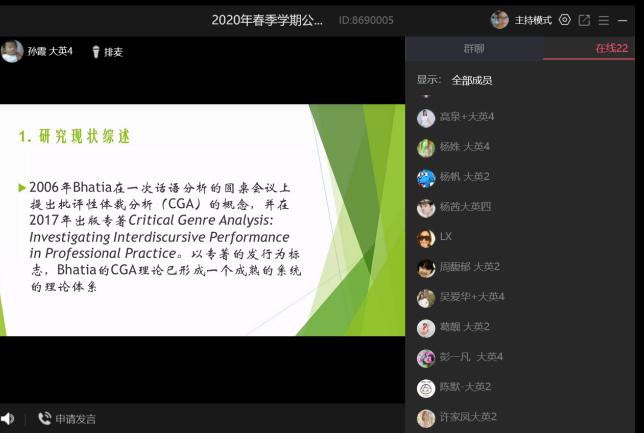Image resolution: width=644 pixels, height=433 pixels.
Task: Click the 申请发言 label
Action: point(76,419)
